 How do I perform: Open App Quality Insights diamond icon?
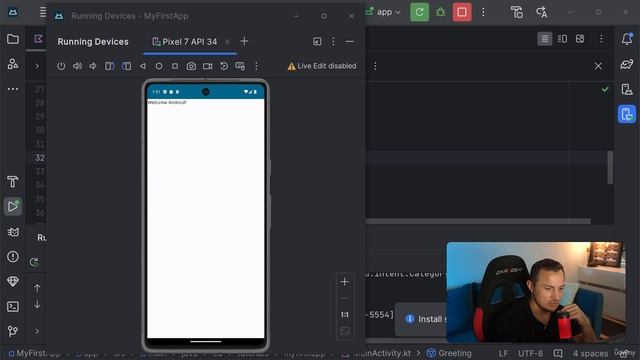[x=13, y=281]
